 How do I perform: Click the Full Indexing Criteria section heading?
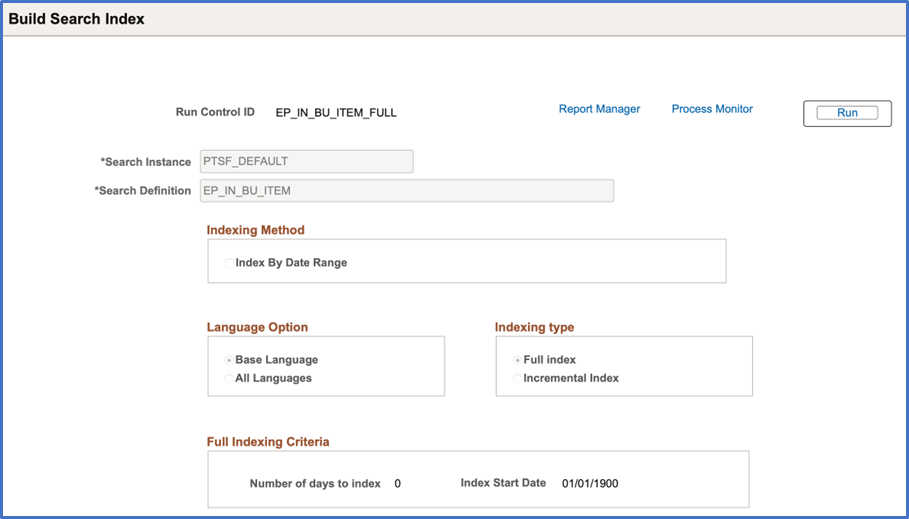tap(268, 441)
